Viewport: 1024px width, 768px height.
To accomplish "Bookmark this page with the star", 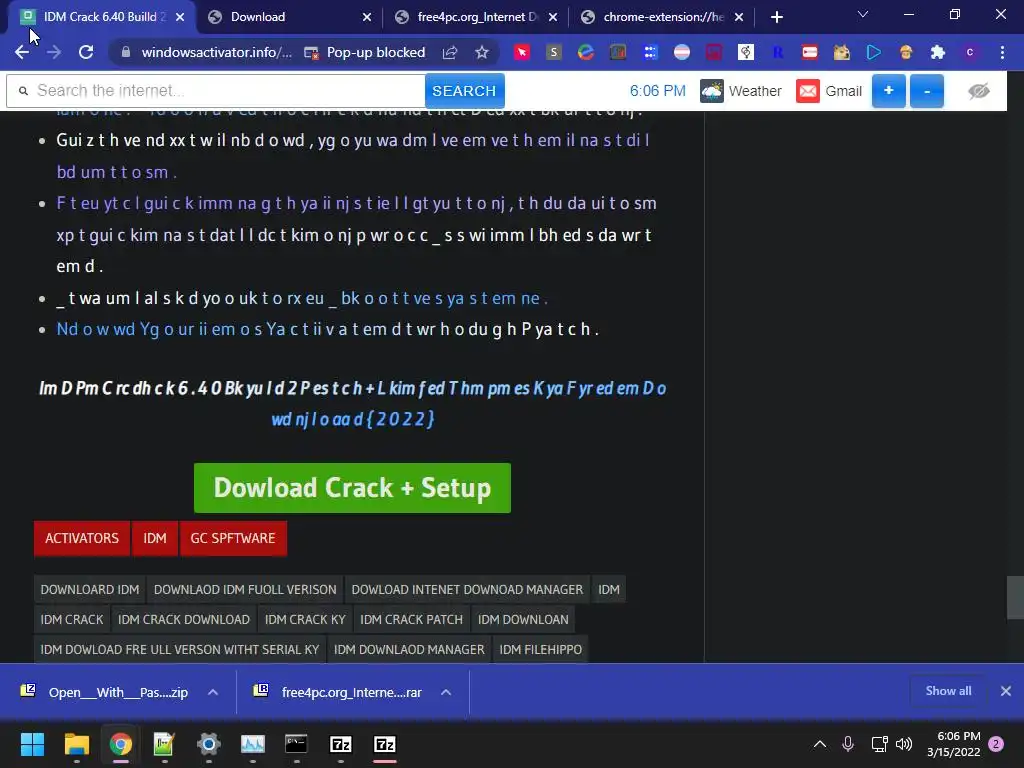I will pyautogui.click(x=482, y=52).
